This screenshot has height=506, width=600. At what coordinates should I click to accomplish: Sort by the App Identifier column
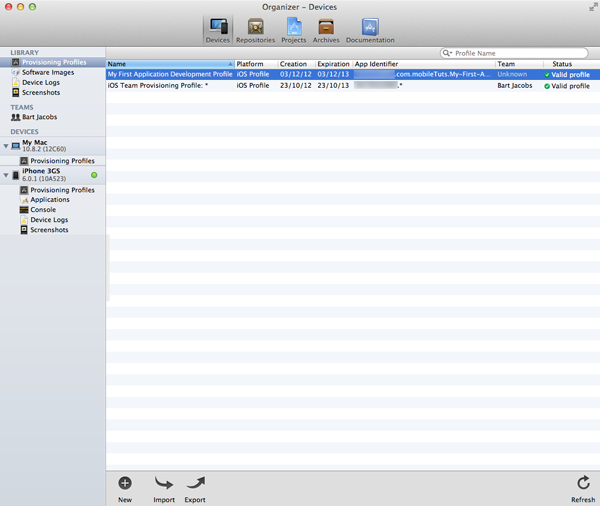[424, 64]
